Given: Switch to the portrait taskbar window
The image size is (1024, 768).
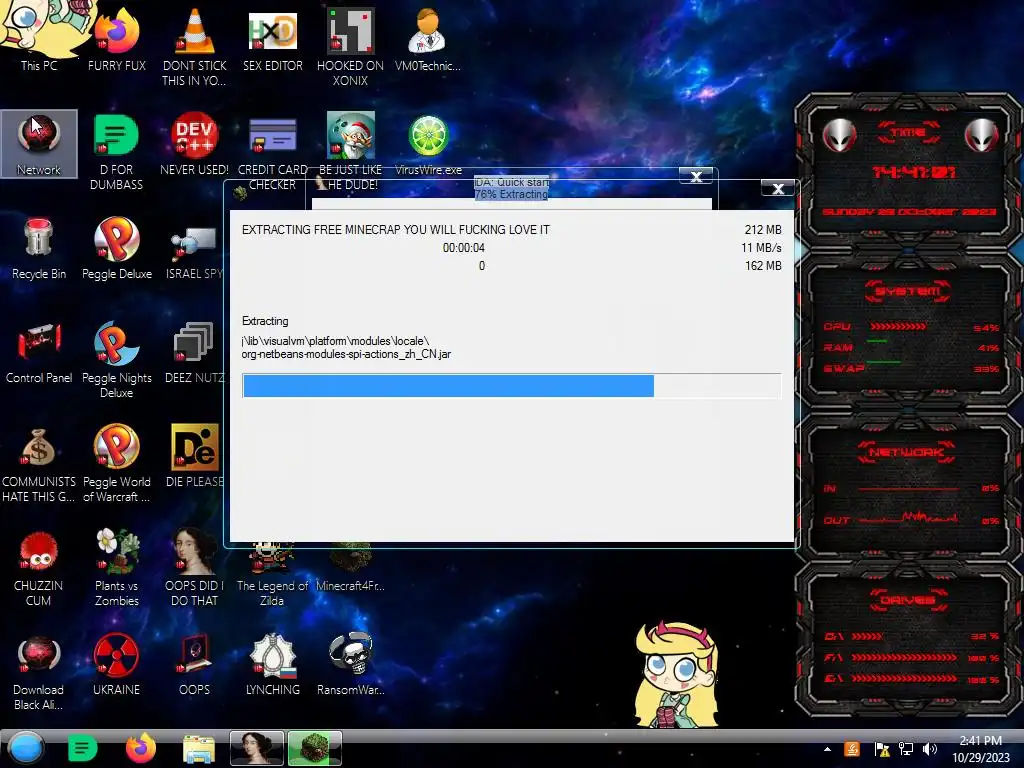Looking at the screenshot, I should (x=257, y=748).
